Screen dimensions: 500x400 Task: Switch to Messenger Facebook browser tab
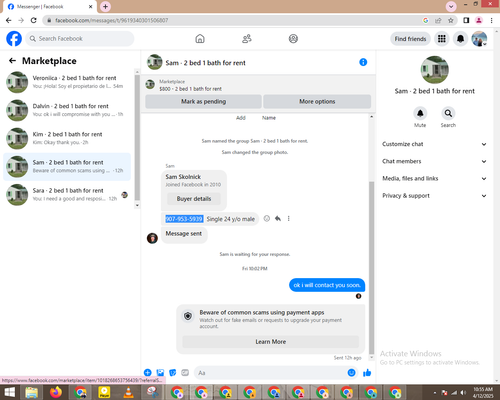point(49,7)
